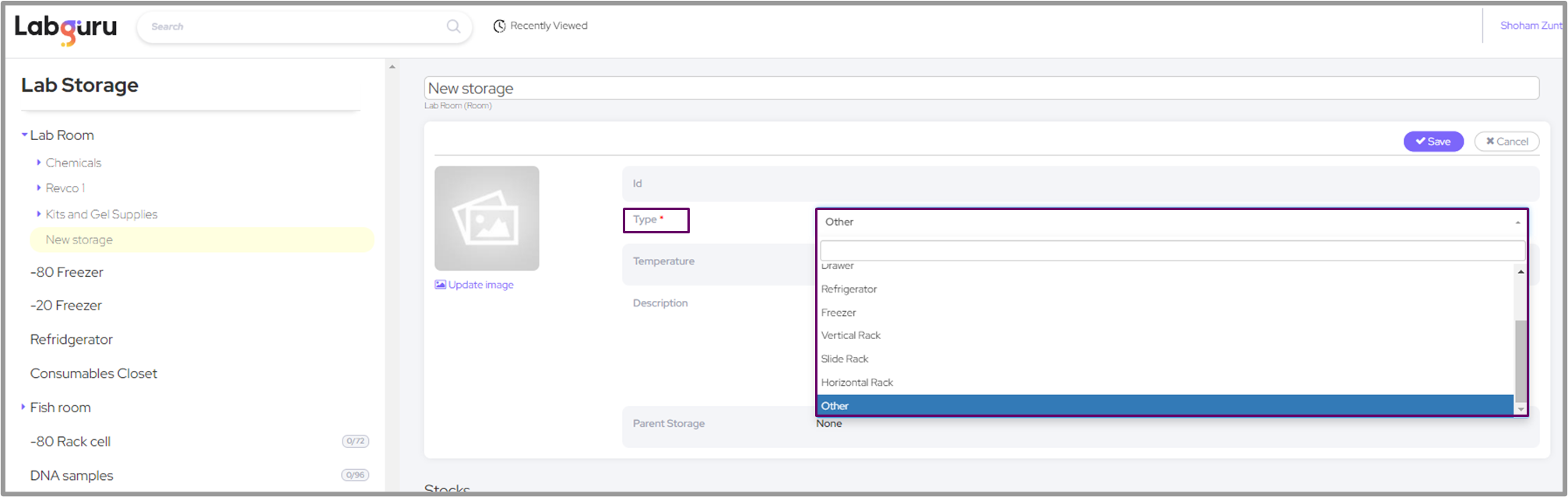Expand the Revco 1 tree item
Viewport: 1568px width, 497px height.
pyautogui.click(x=39, y=188)
